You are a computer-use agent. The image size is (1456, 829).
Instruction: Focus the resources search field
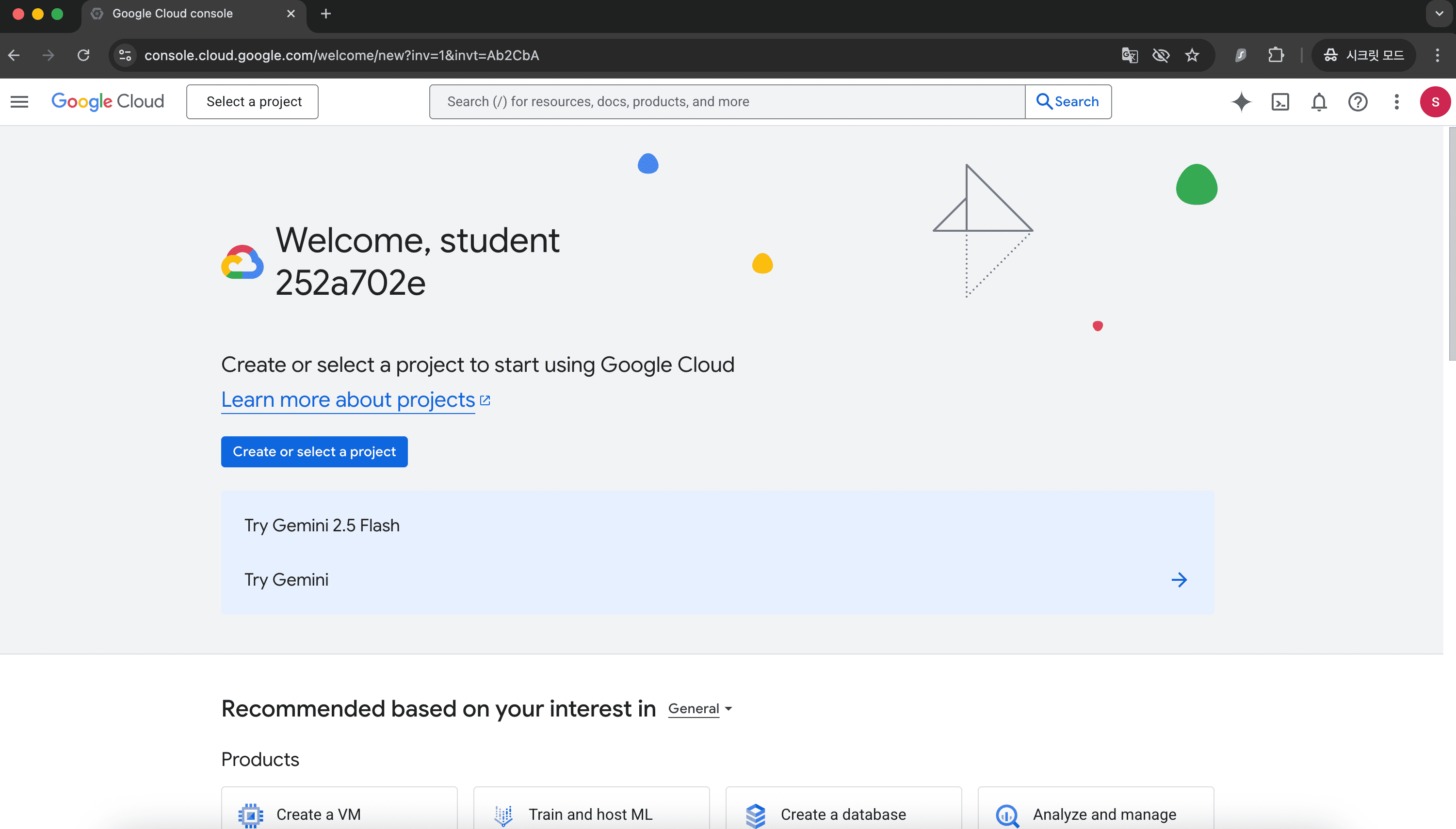[728, 101]
